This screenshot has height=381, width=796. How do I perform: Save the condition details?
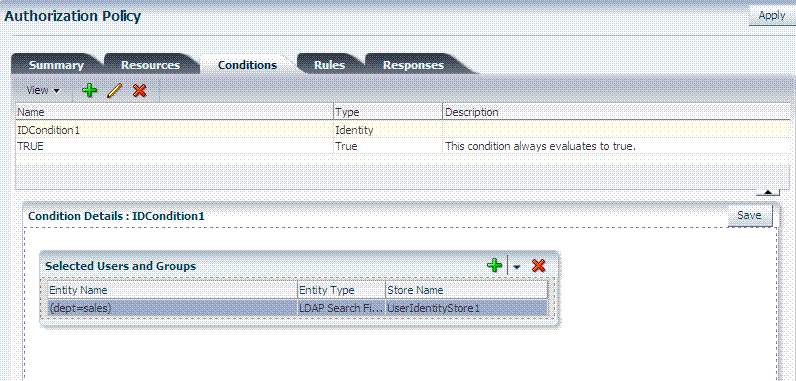[749, 215]
